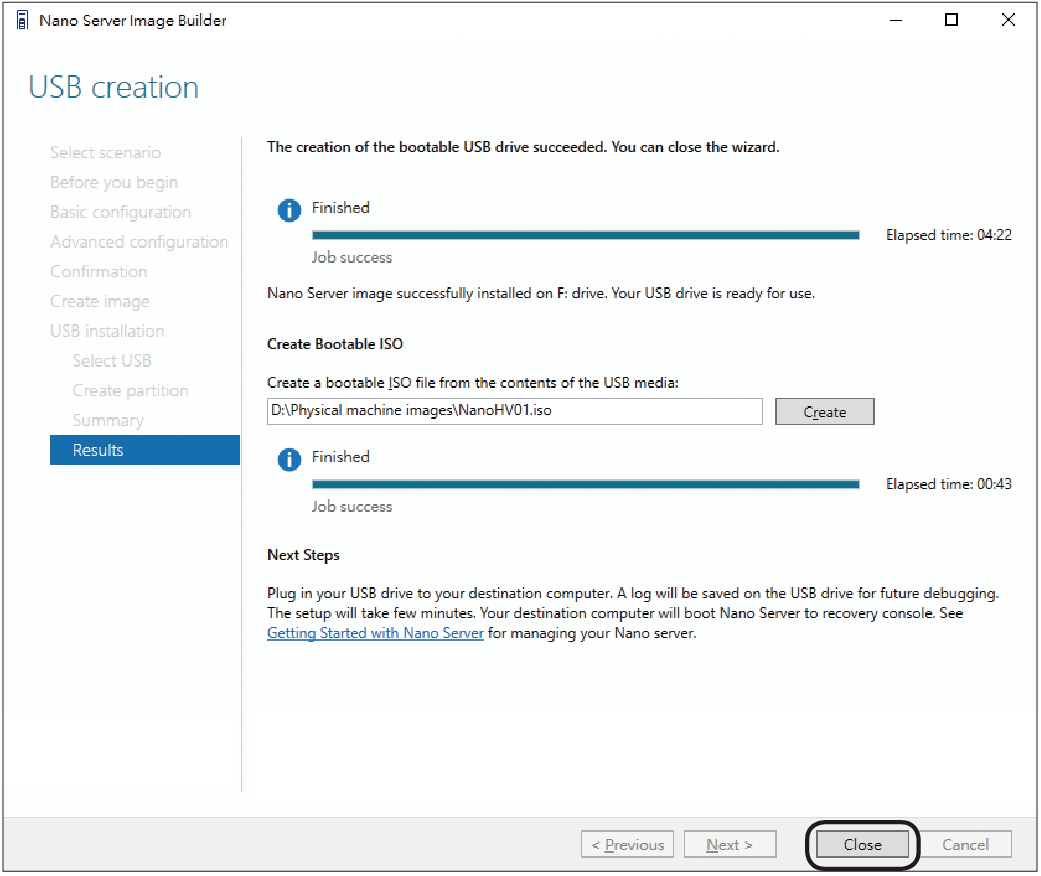Click the 'Create Bootable ISO' heading
This screenshot has width=1041, height=876.
click(x=335, y=344)
